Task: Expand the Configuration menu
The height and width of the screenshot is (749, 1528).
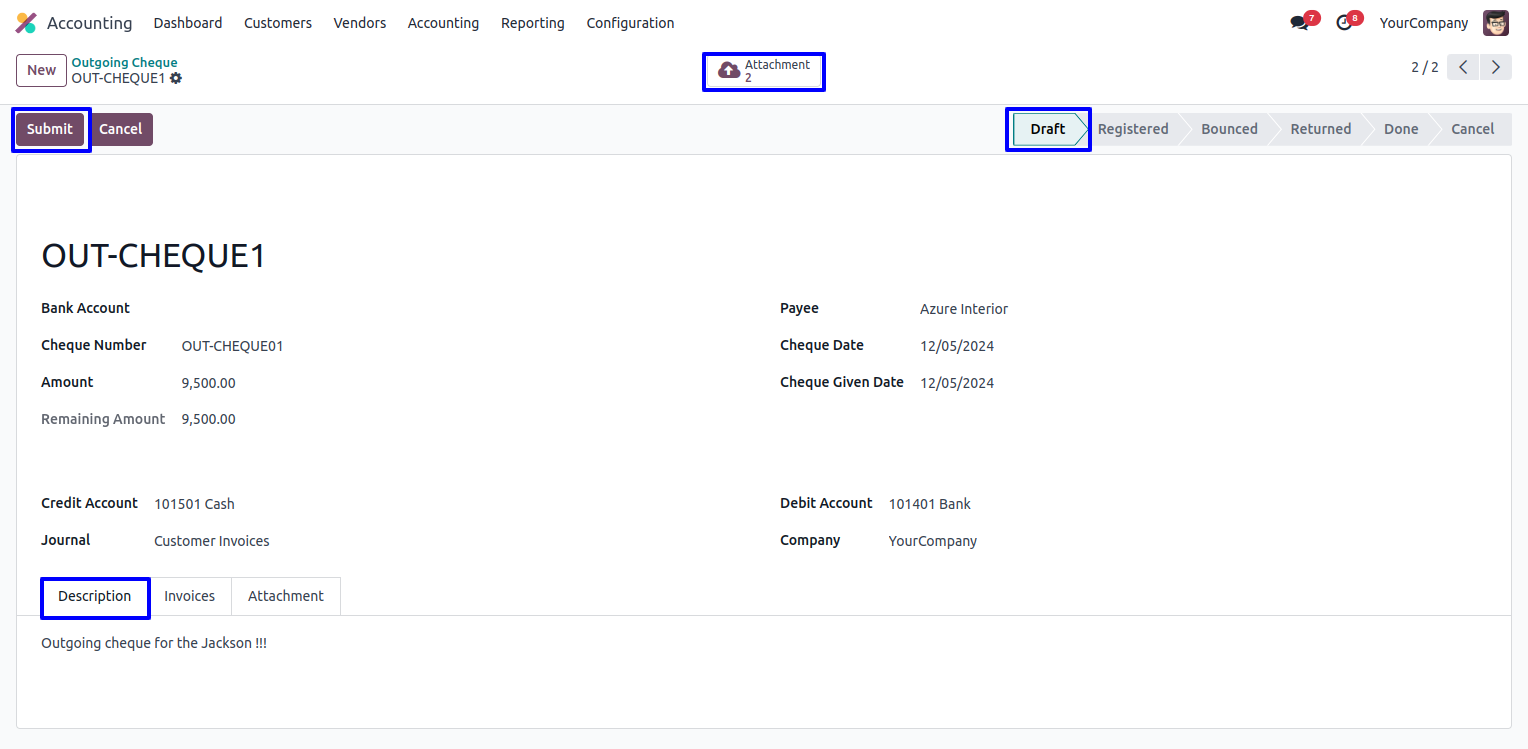Action: tap(630, 23)
